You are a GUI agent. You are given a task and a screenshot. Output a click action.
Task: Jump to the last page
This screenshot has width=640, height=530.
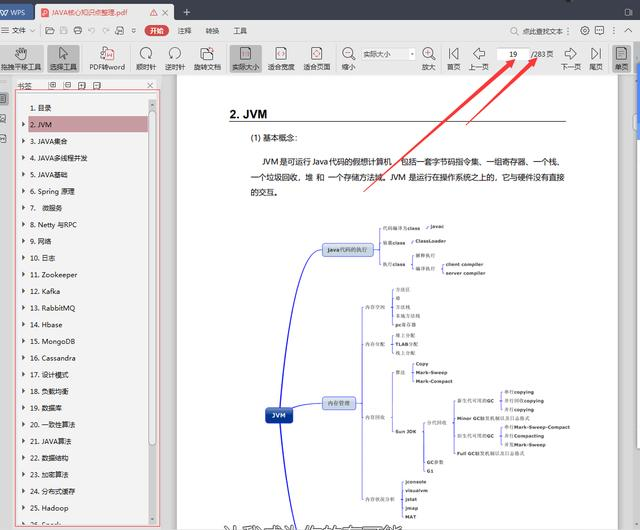(x=596, y=58)
